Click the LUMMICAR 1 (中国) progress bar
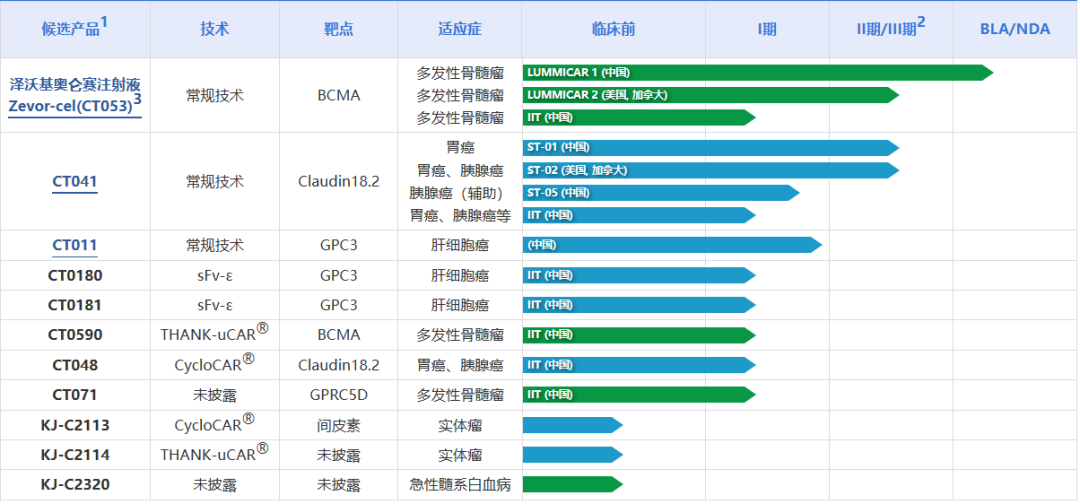Viewport: 1080px width, 504px height. tap(756, 72)
